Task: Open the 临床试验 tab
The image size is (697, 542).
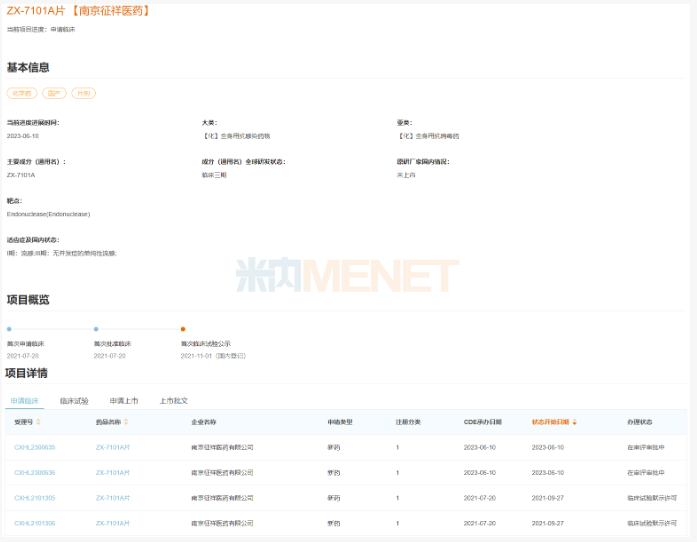Action: point(74,401)
